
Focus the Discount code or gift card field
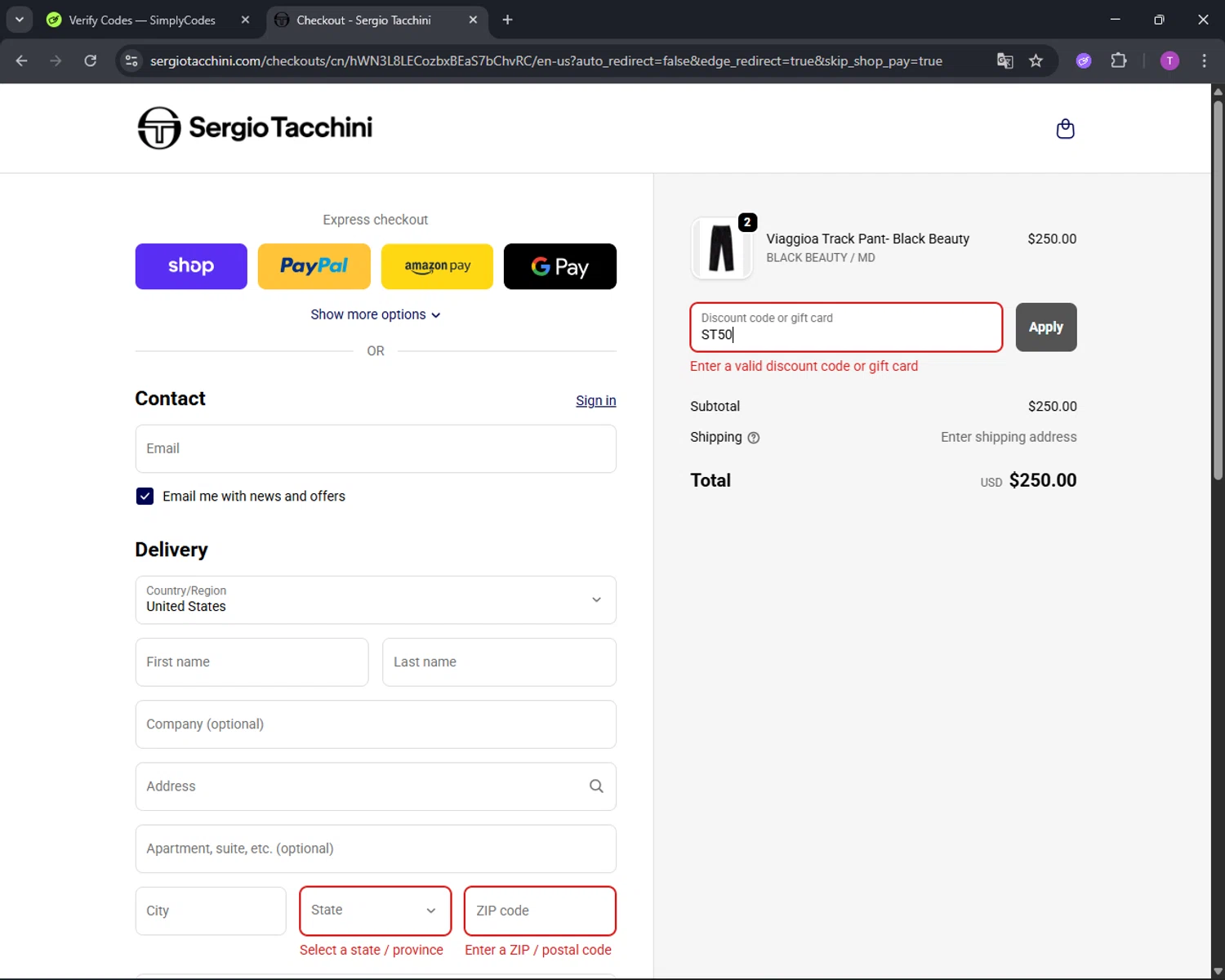pyautogui.click(x=846, y=327)
